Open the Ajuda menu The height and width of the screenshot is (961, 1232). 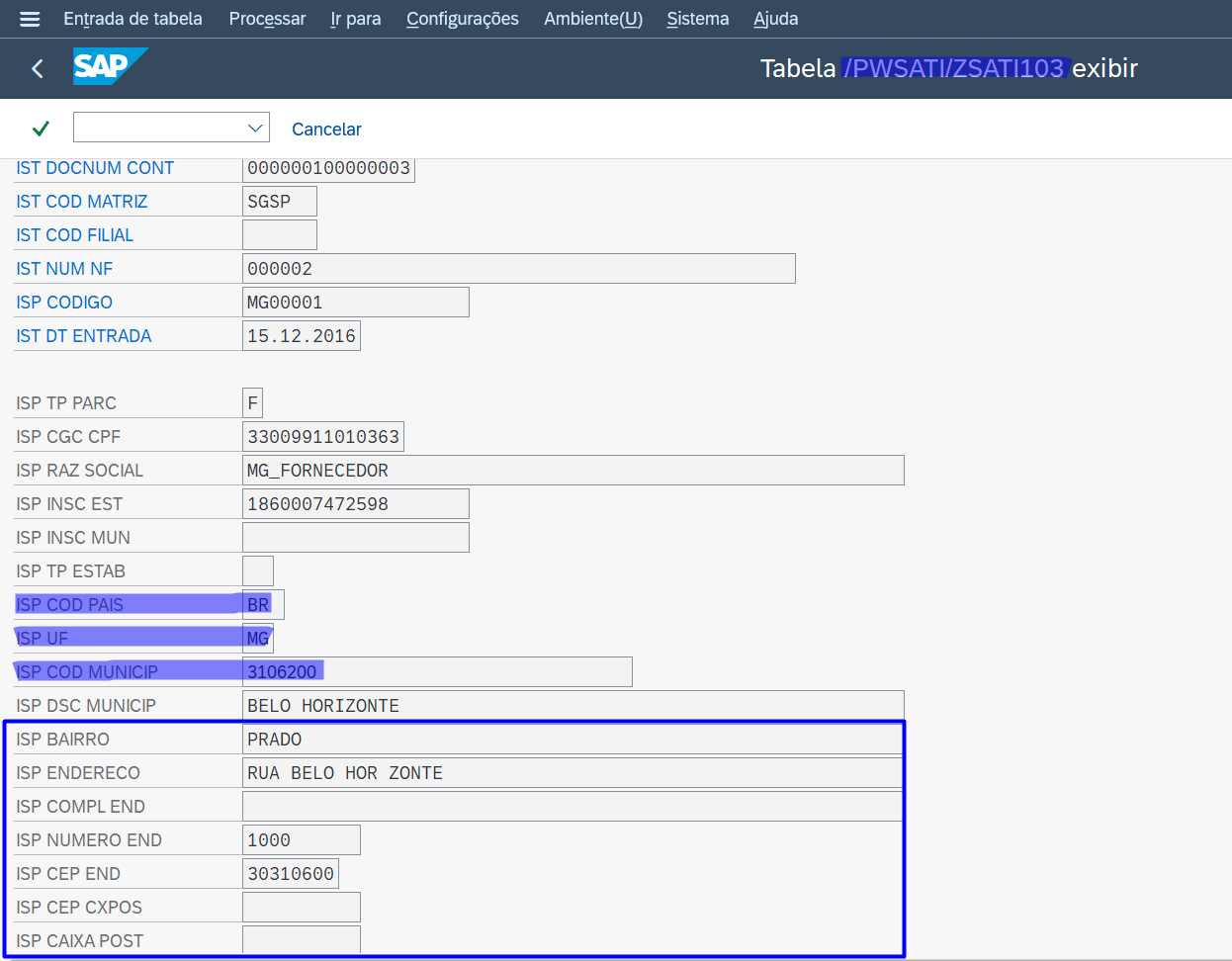point(775,19)
